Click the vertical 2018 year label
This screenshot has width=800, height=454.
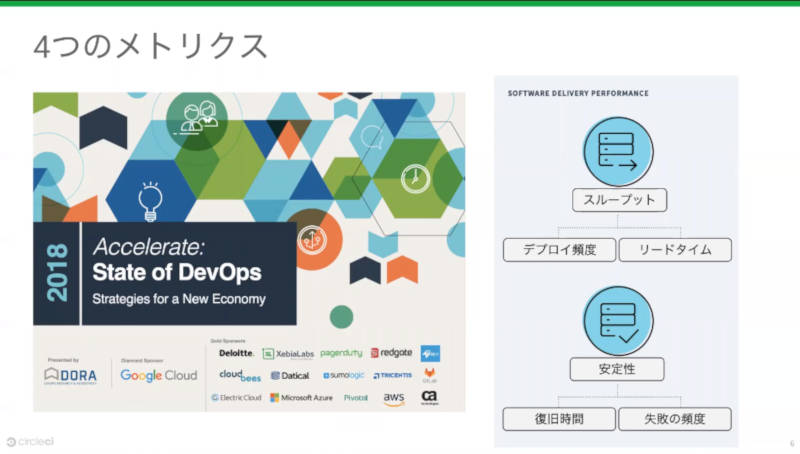coord(57,273)
